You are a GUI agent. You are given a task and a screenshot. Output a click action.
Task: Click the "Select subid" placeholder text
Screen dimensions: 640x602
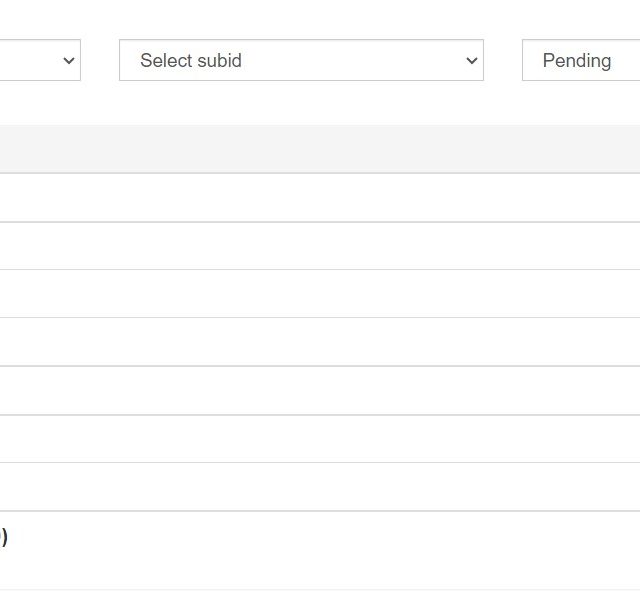click(x=191, y=60)
